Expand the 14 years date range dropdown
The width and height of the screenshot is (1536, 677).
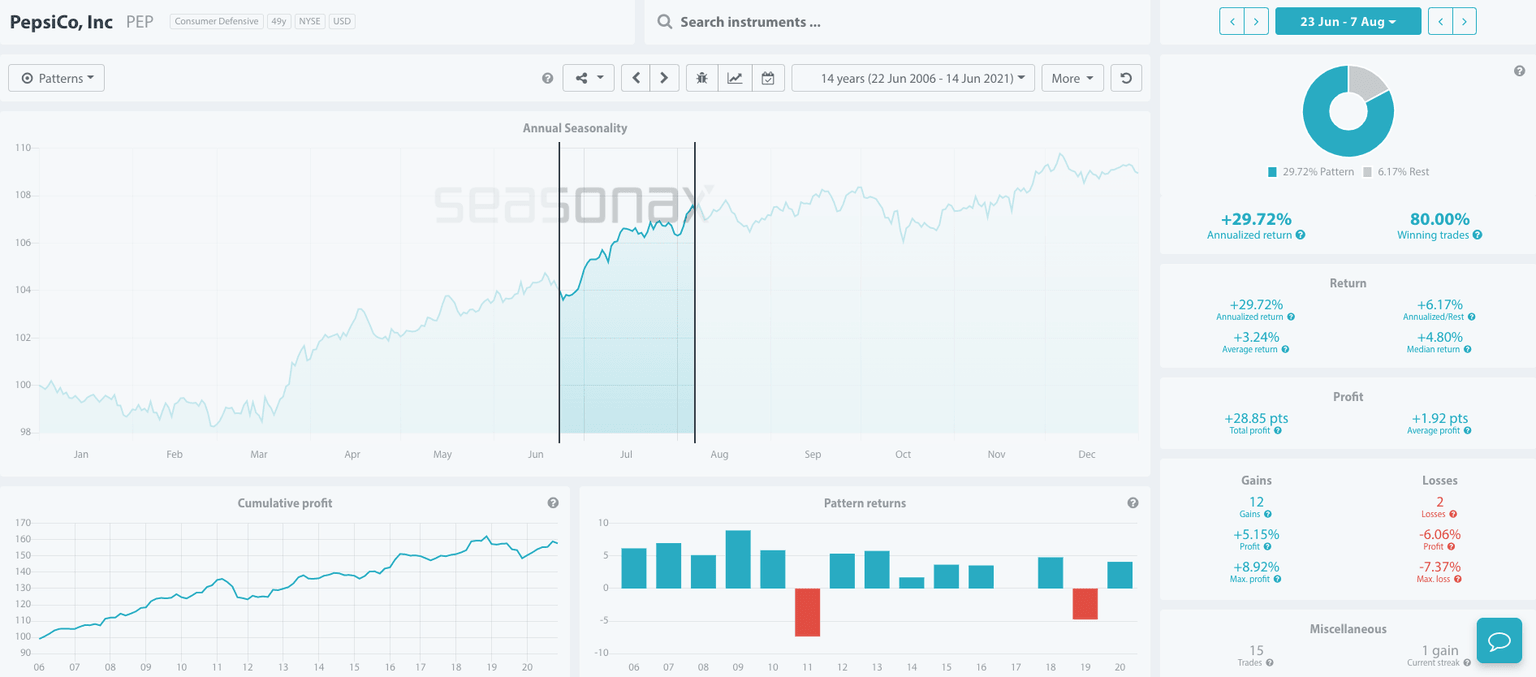[913, 78]
